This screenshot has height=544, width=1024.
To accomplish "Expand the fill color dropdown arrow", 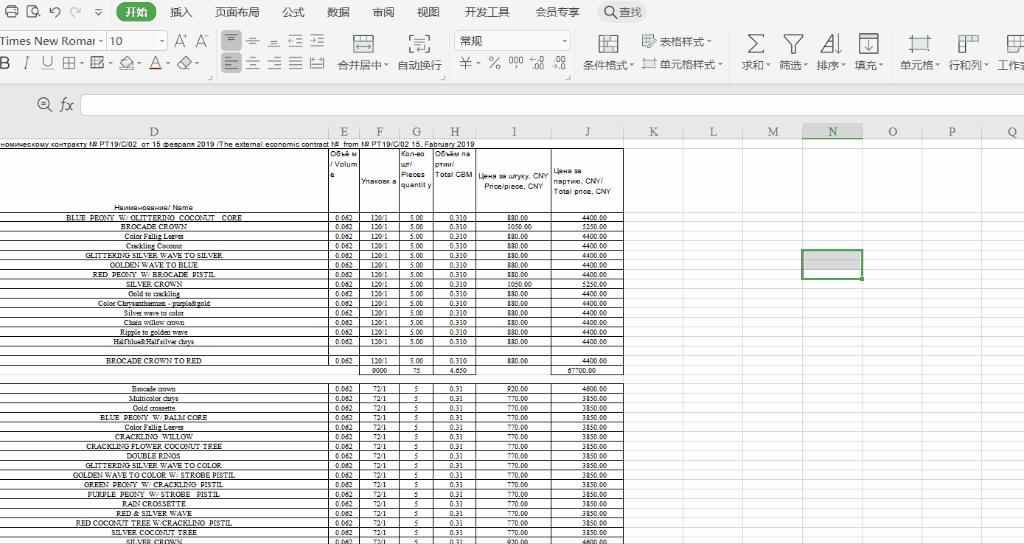I will (140, 64).
